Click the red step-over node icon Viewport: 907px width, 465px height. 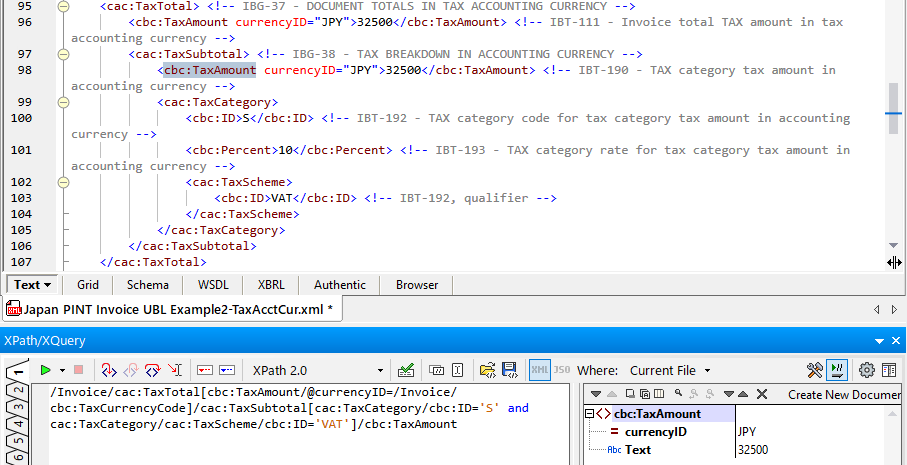tap(153, 370)
